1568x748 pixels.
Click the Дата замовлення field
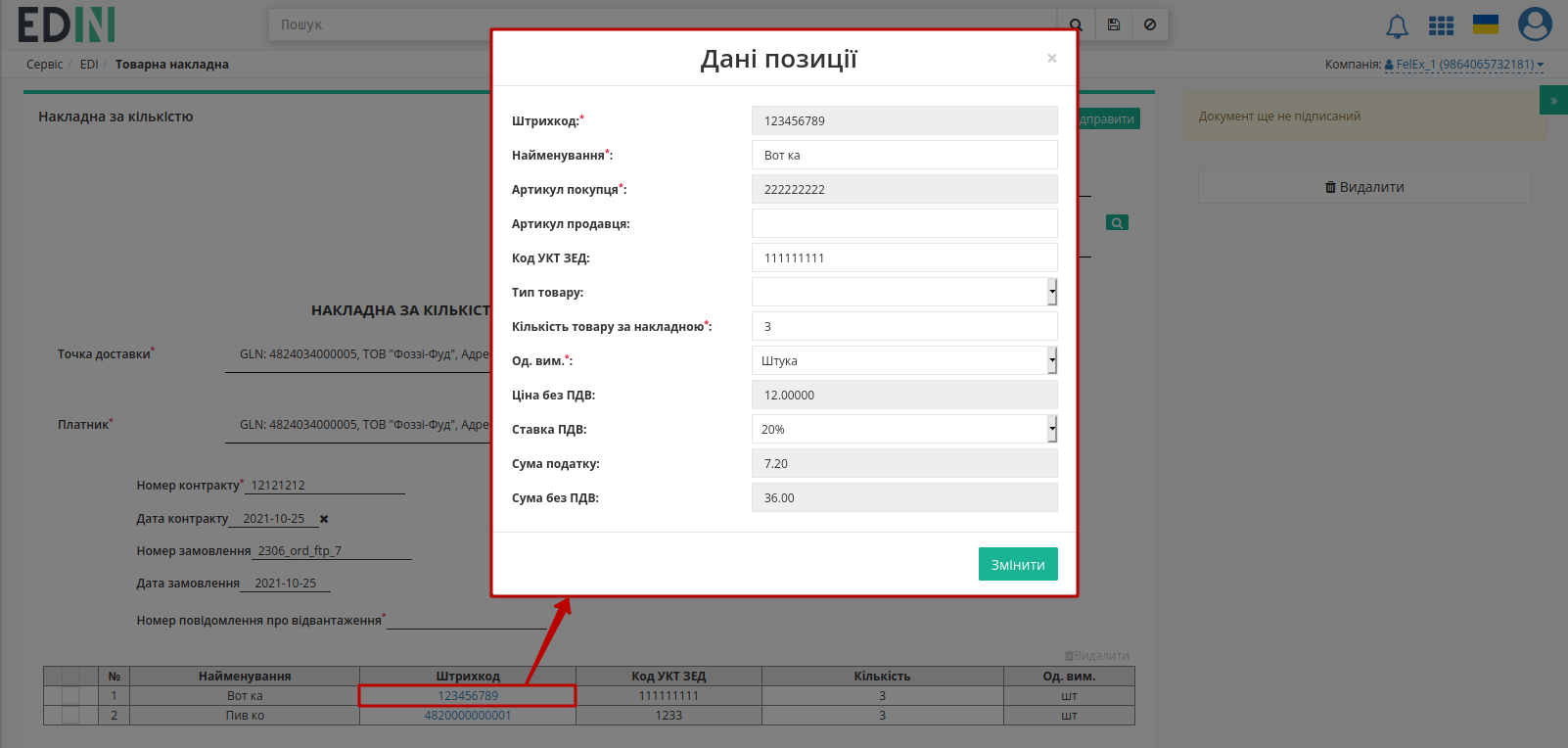(x=286, y=584)
